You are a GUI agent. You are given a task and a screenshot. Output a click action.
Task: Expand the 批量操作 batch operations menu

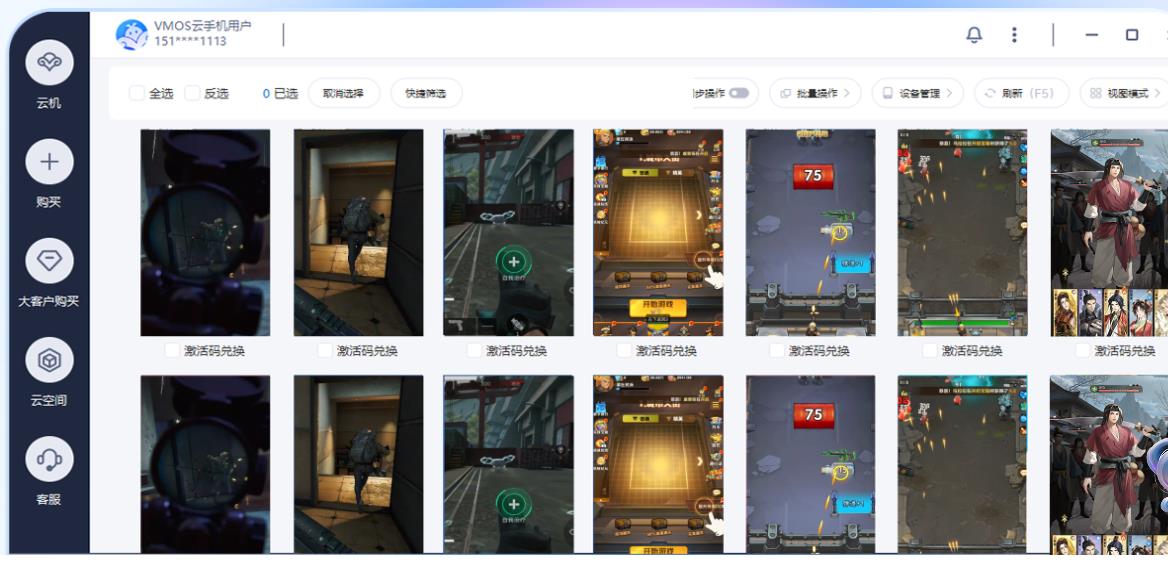point(814,94)
